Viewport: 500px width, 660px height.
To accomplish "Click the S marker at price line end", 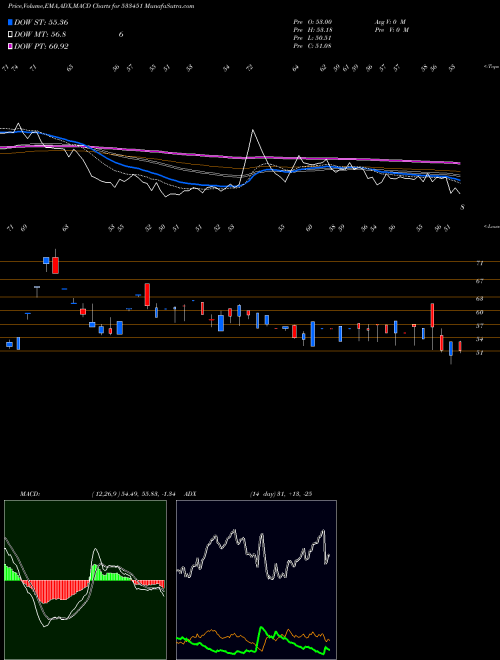I will (x=462, y=207).
